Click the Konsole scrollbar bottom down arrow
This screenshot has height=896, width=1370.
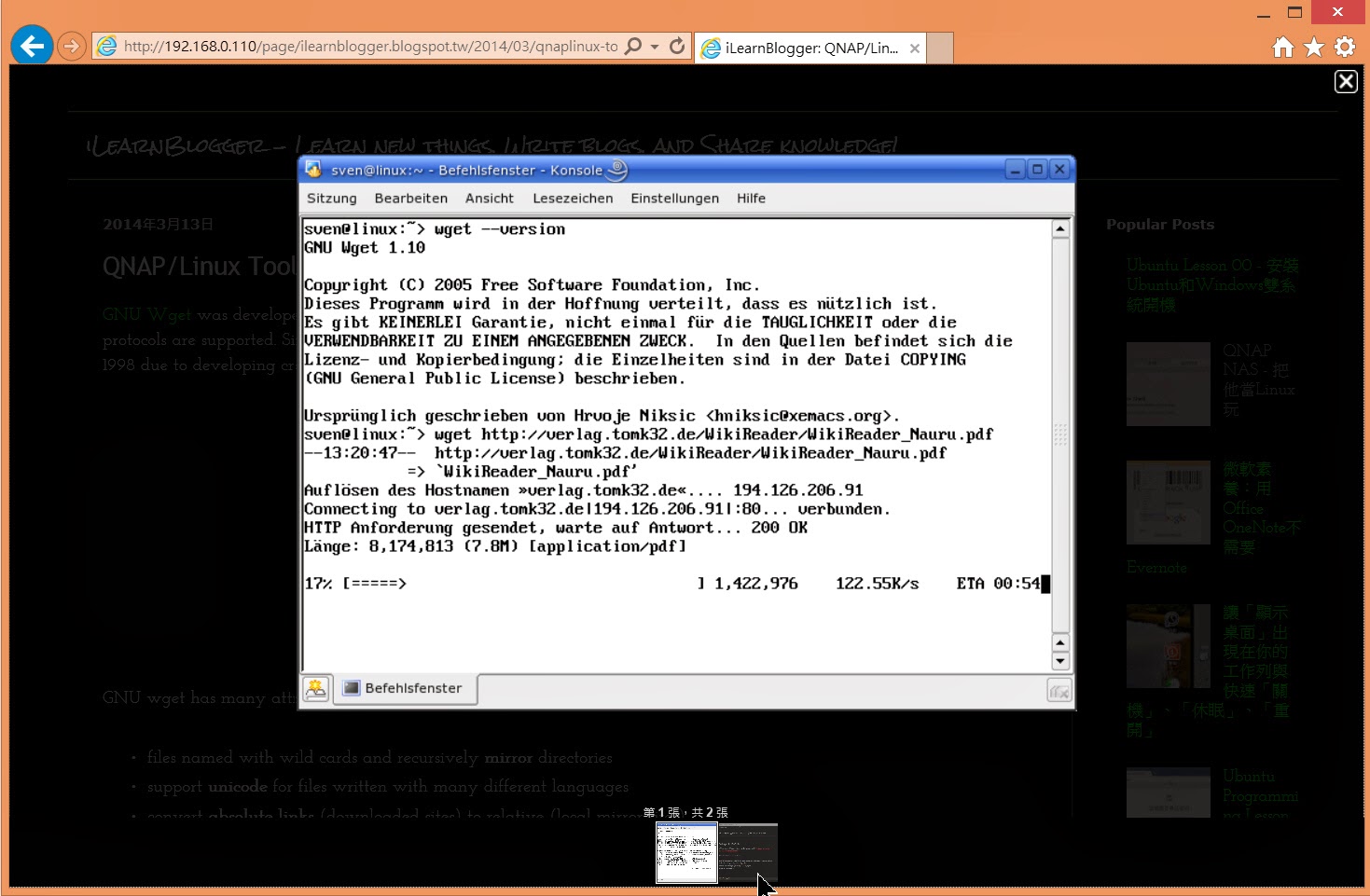coord(1060,661)
